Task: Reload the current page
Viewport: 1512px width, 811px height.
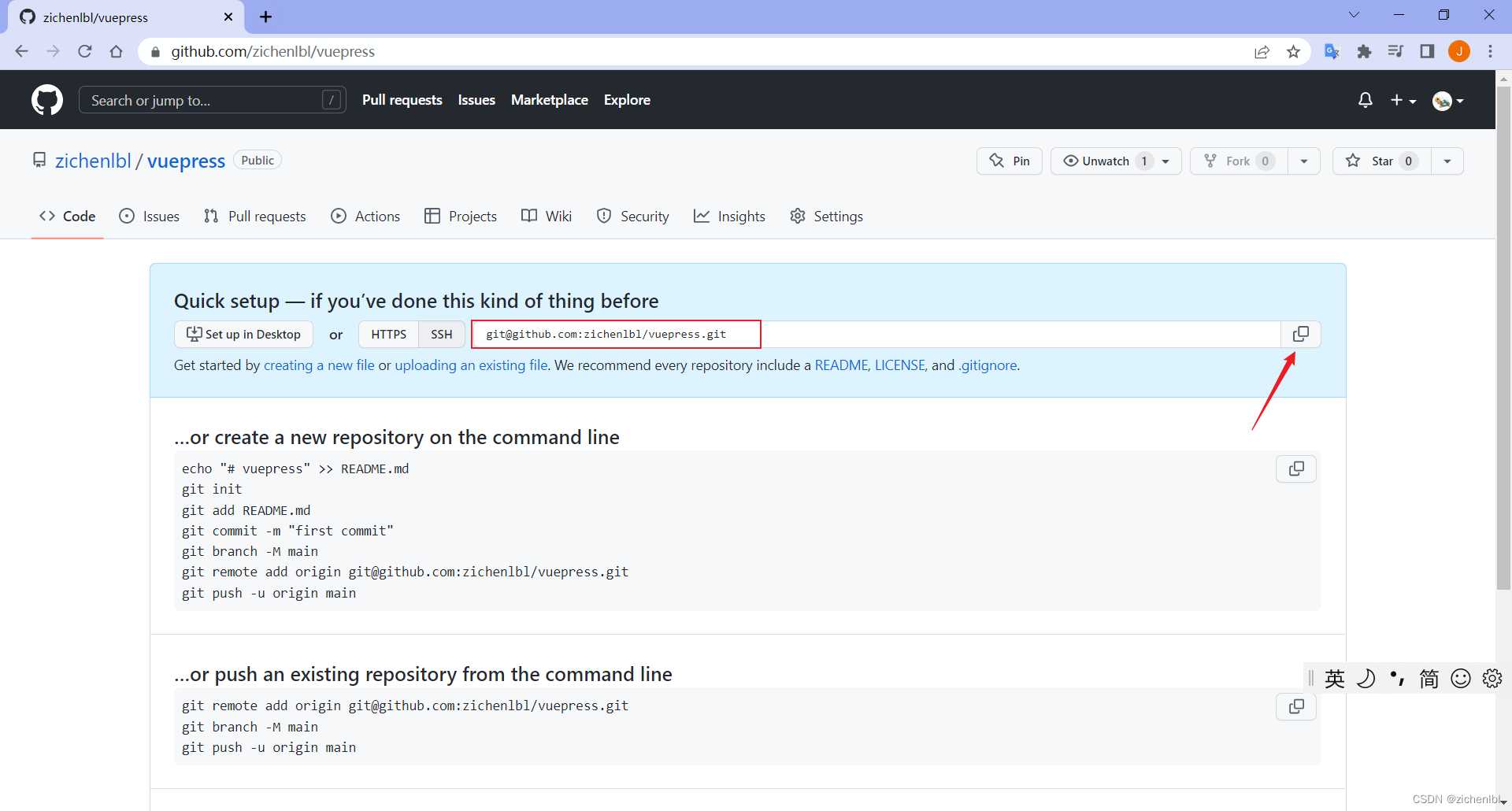Action: pyautogui.click(x=84, y=51)
